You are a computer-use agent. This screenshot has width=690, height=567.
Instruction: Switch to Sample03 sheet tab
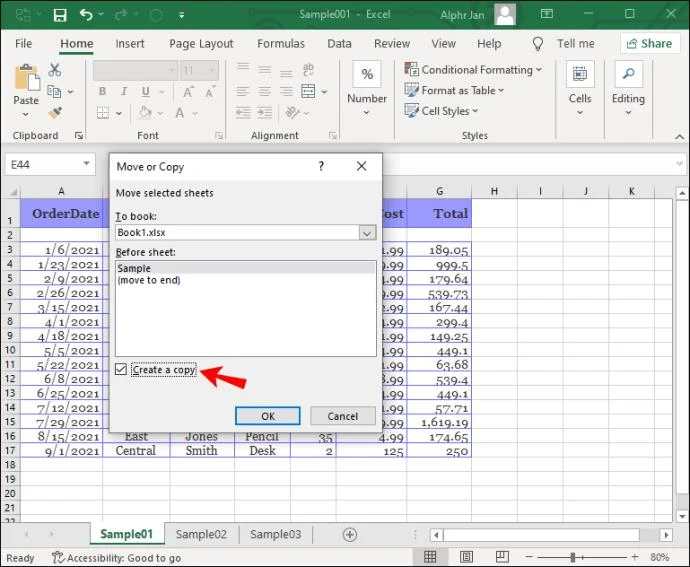click(275, 534)
